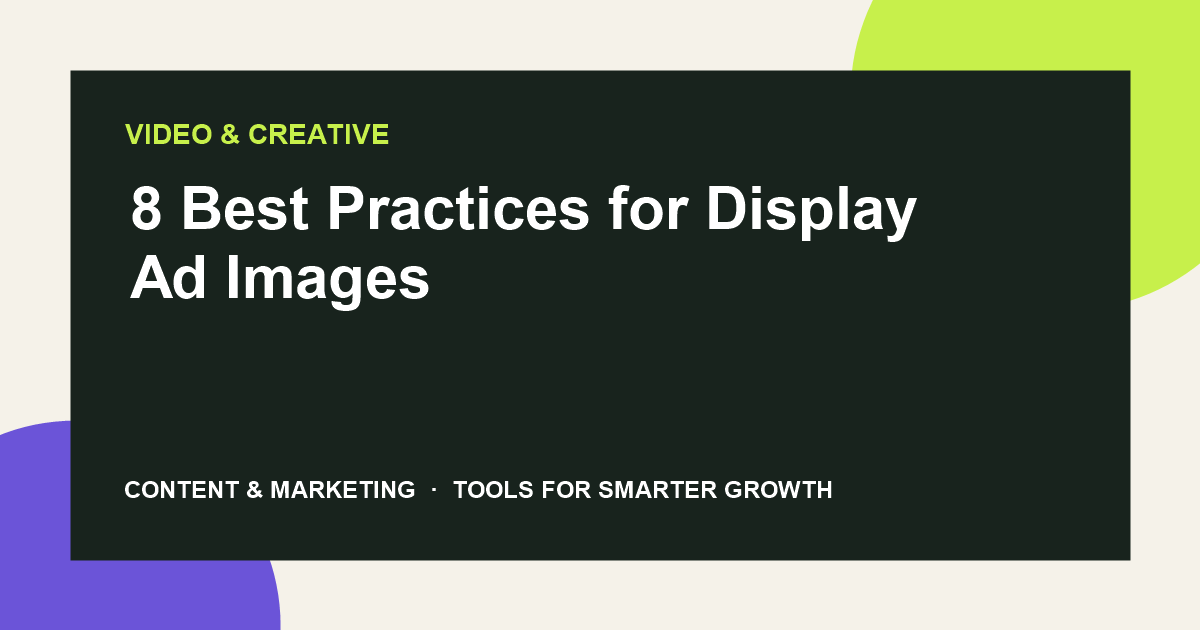This screenshot has width=1200, height=630.
Task: Click the "TOOLS FOR SMARTER GROWTH" tagline
Action: pos(643,490)
